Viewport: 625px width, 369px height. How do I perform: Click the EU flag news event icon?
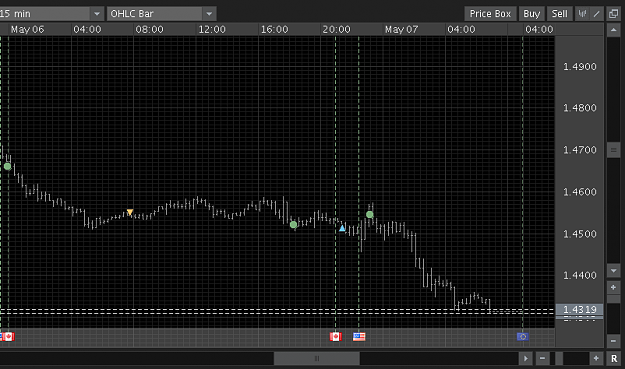(523, 337)
